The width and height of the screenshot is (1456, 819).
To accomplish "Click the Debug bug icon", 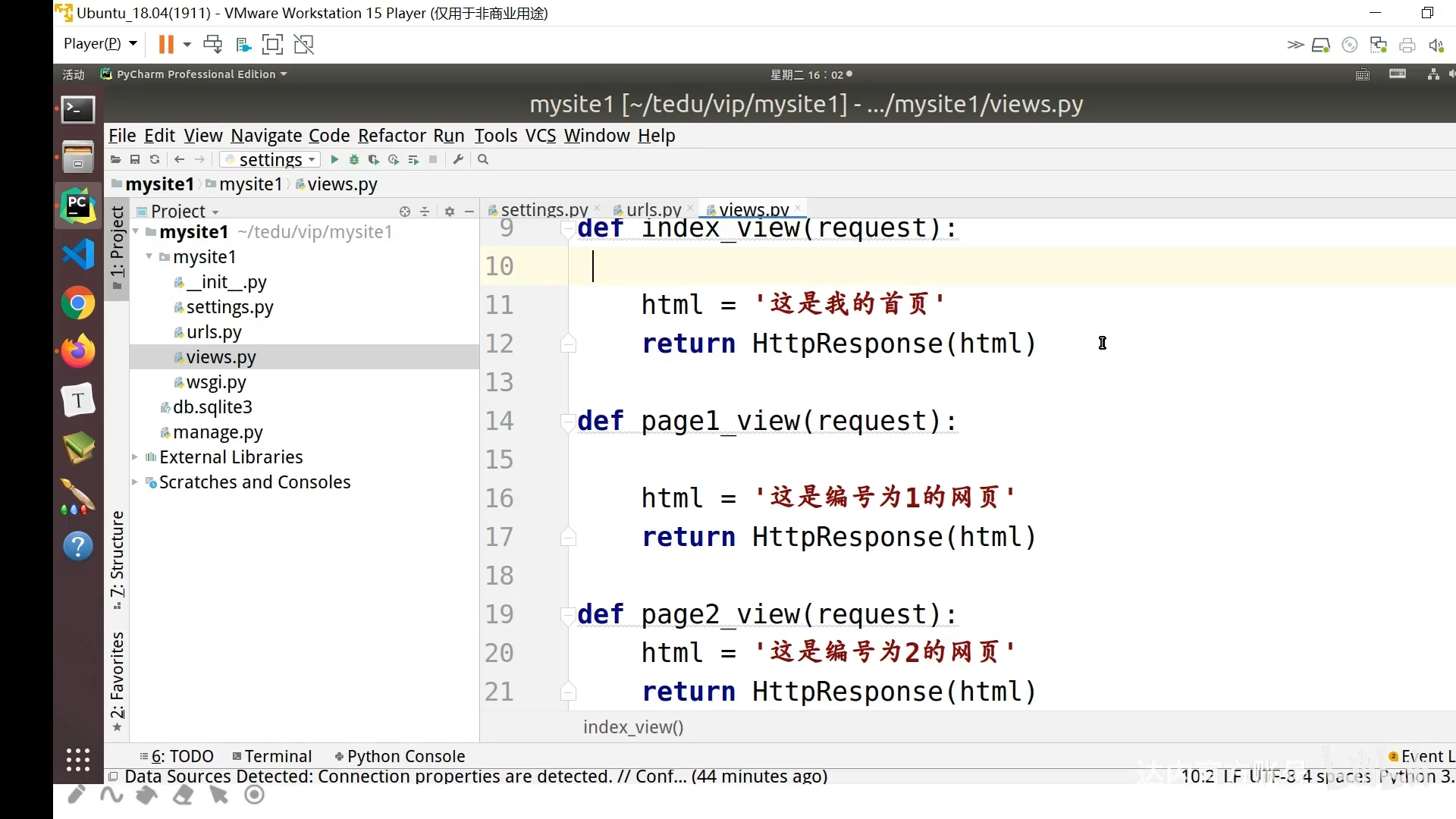I will 354,159.
